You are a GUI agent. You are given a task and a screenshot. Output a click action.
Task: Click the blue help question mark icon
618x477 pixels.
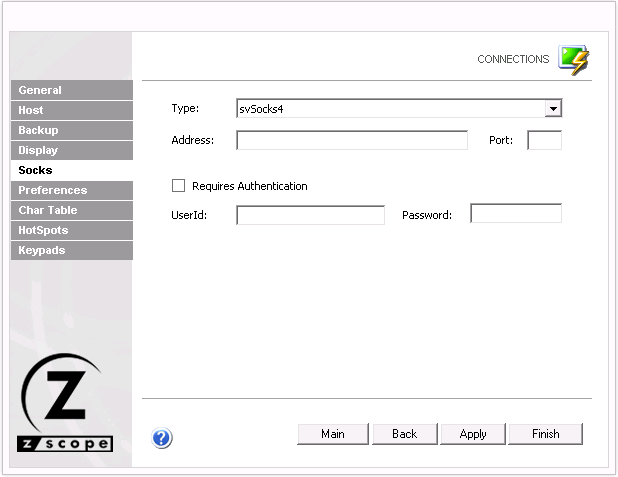(x=162, y=438)
